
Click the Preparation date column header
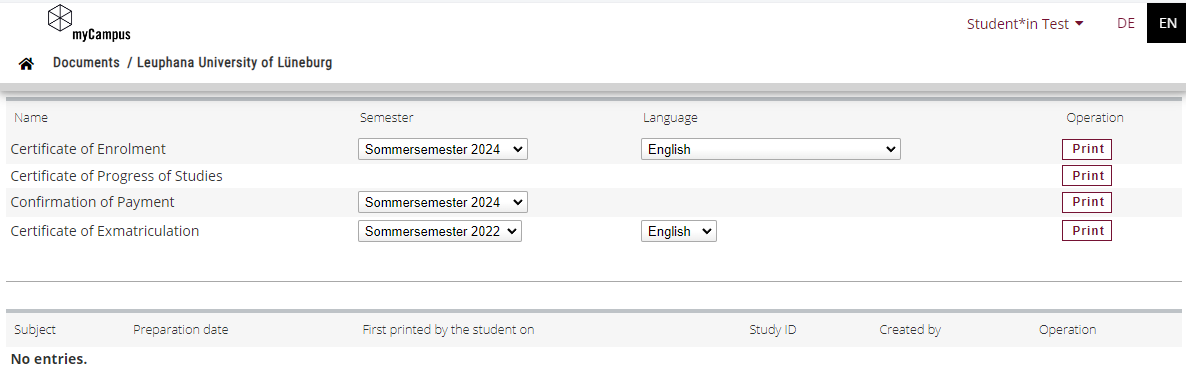[181, 330]
